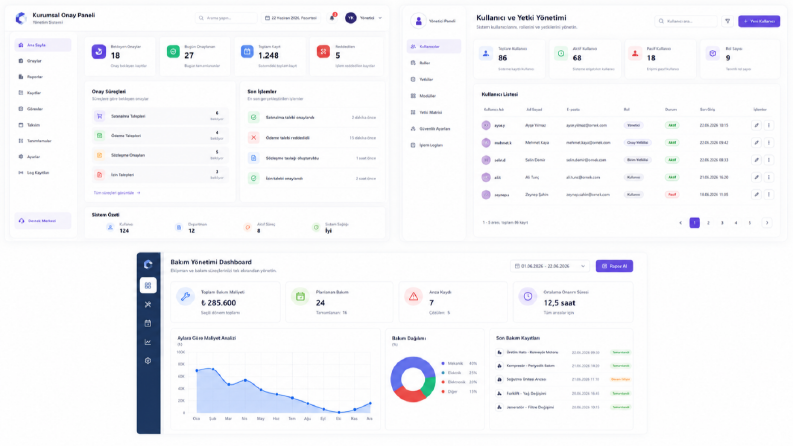Screen dimensions: 793x446
Task: Click the filter icon beside user search
Action: (727, 21)
